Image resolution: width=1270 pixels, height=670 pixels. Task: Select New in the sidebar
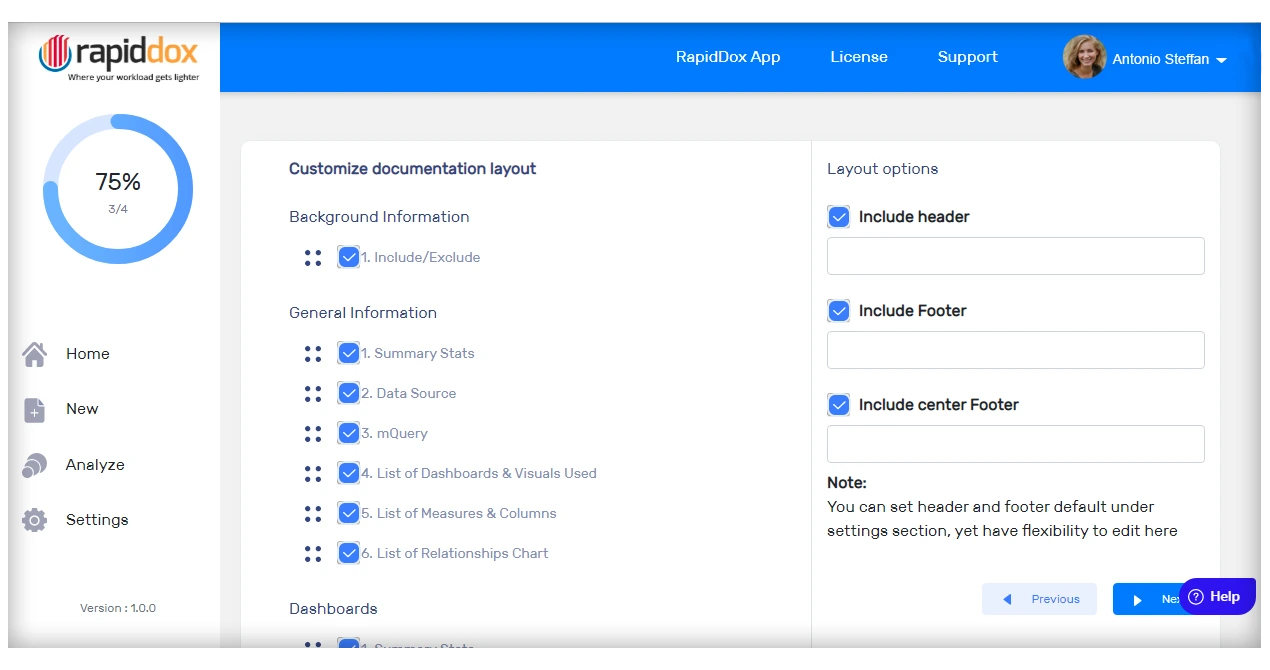pyautogui.click(x=82, y=409)
